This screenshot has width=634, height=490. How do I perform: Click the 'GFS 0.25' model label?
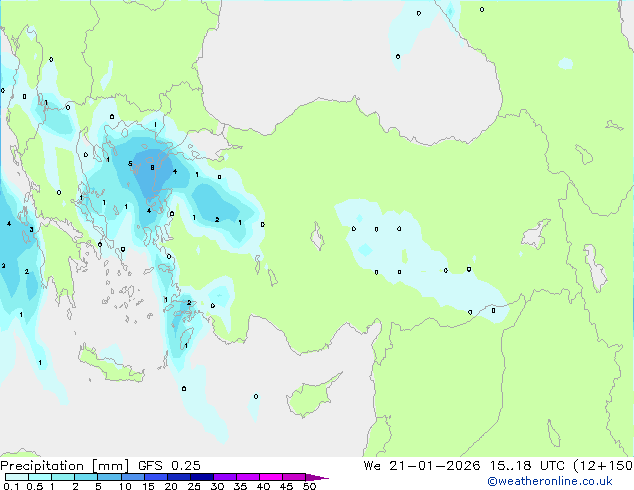[x=169, y=466]
